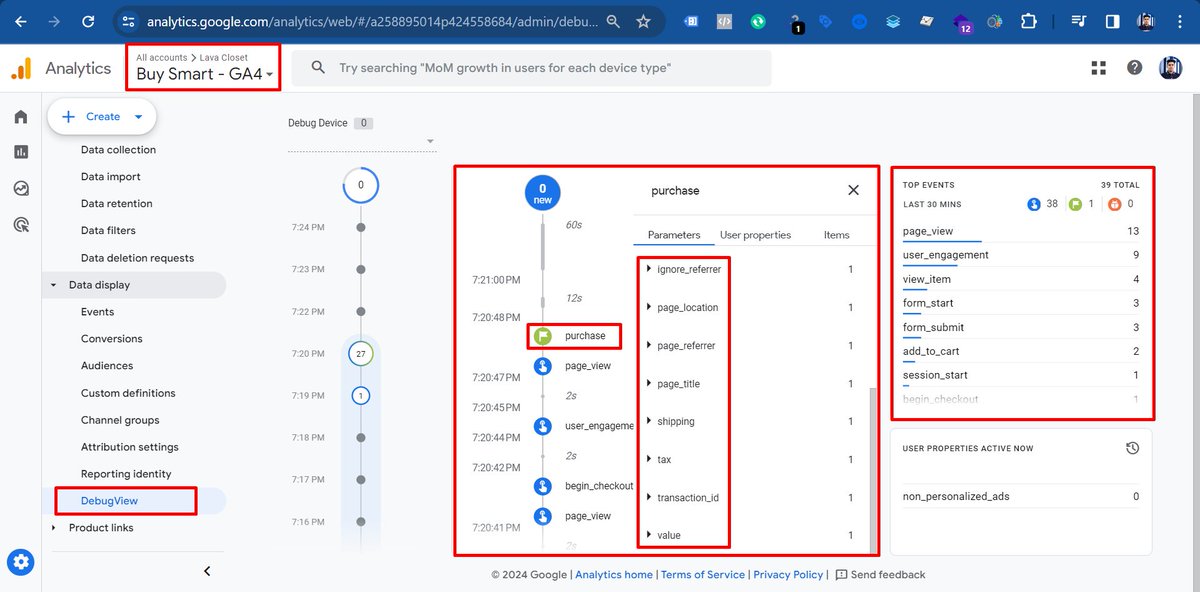Select the 7:19 PM minute bubble with 1 event
1200x592 pixels.
[361, 396]
